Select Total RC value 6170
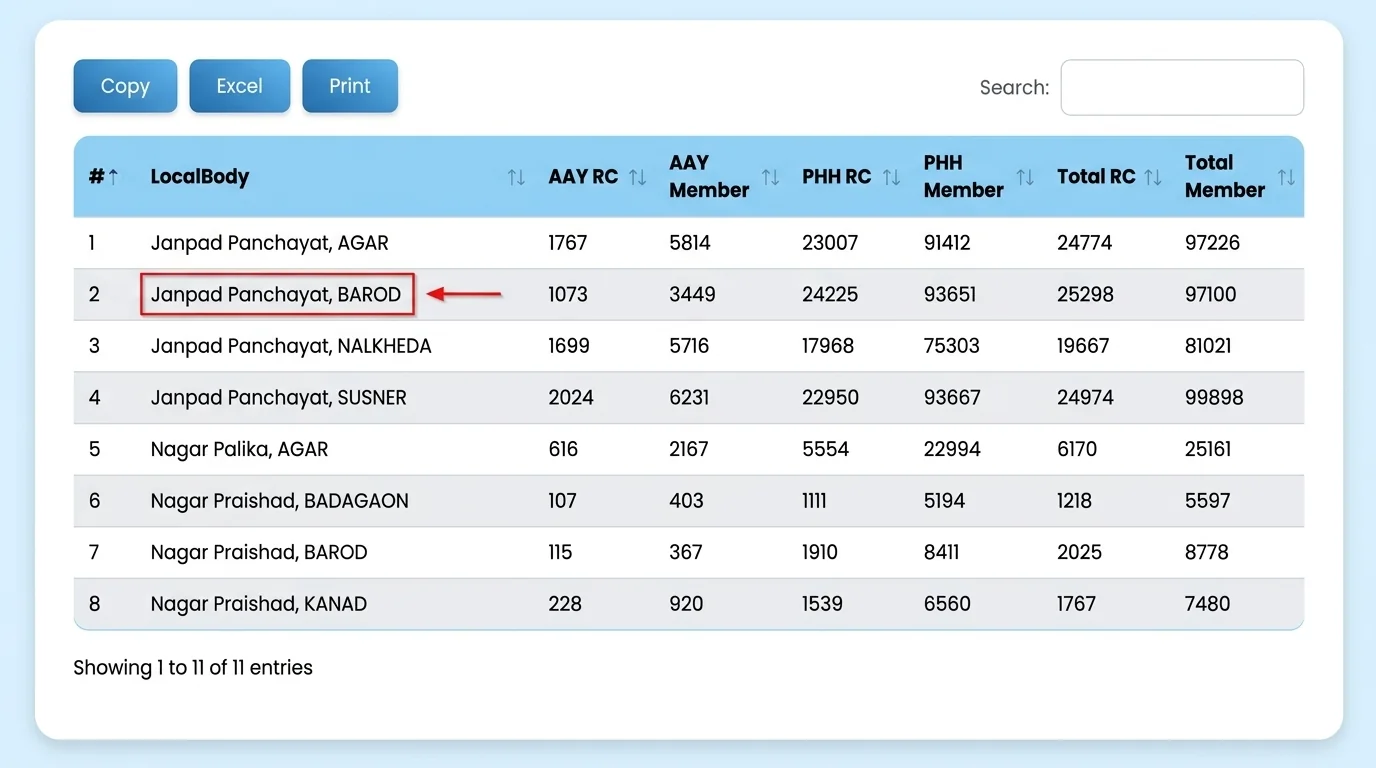Screen dimensions: 1376x768 coord(1077,449)
